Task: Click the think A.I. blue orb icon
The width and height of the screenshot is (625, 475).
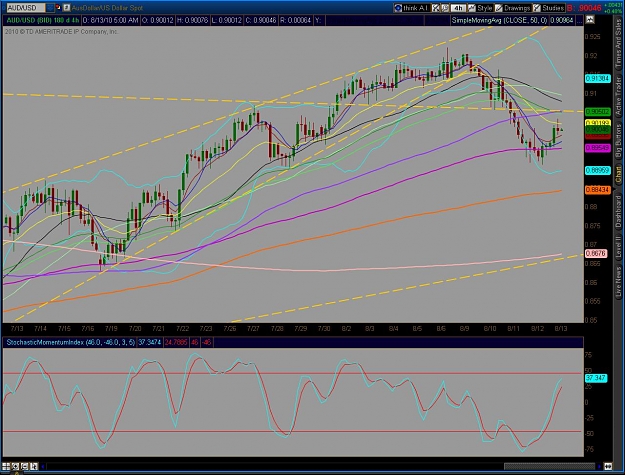Action: click(x=398, y=8)
